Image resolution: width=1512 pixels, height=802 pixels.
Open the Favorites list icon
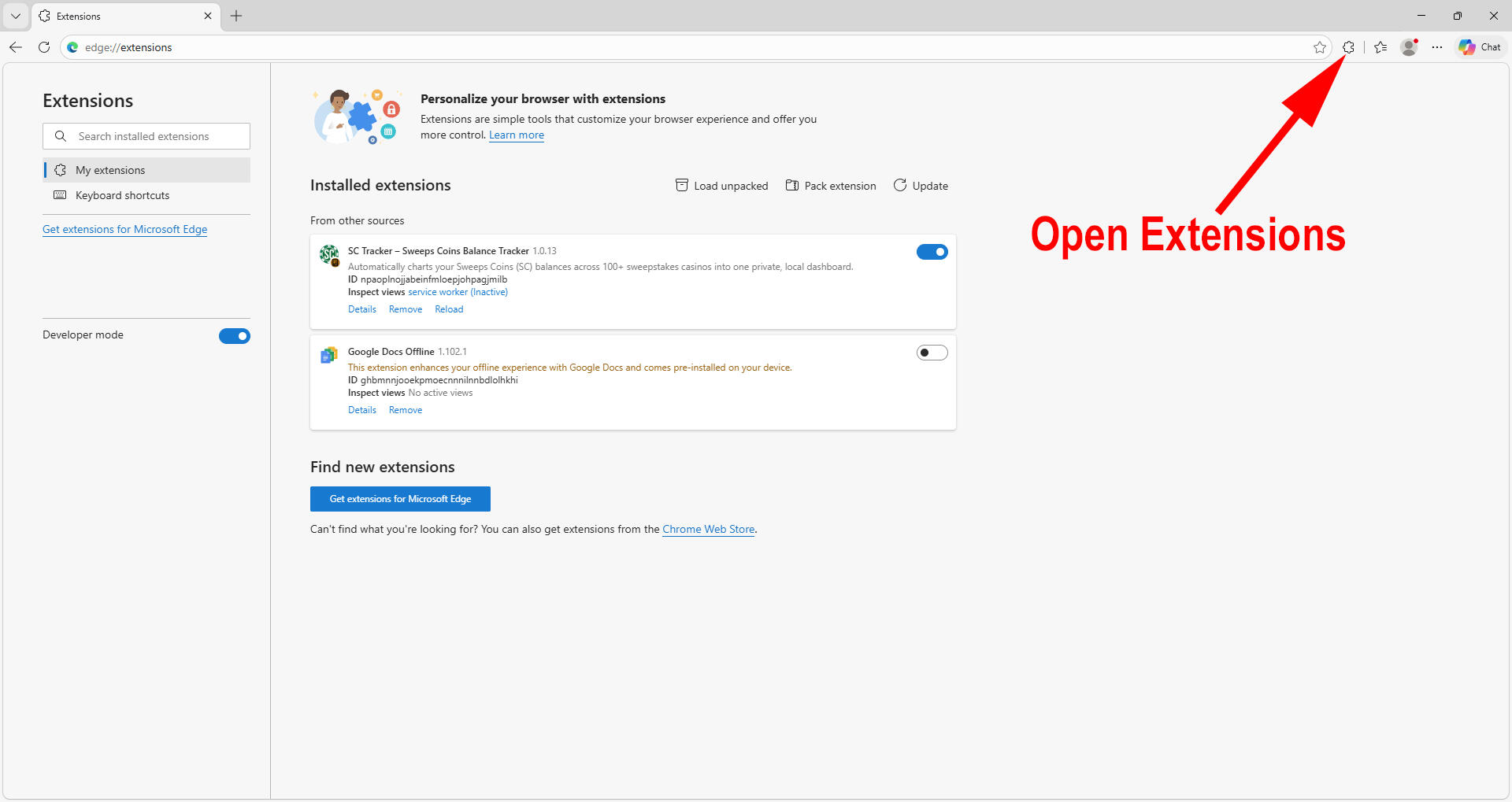(x=1380, y=47)
